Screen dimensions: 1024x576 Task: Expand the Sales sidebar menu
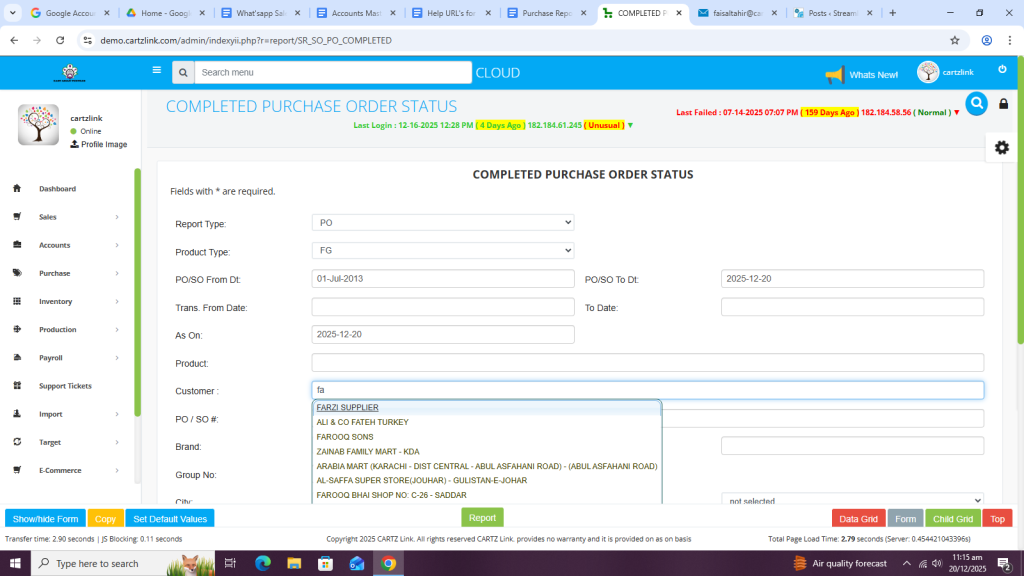(48, 217)
